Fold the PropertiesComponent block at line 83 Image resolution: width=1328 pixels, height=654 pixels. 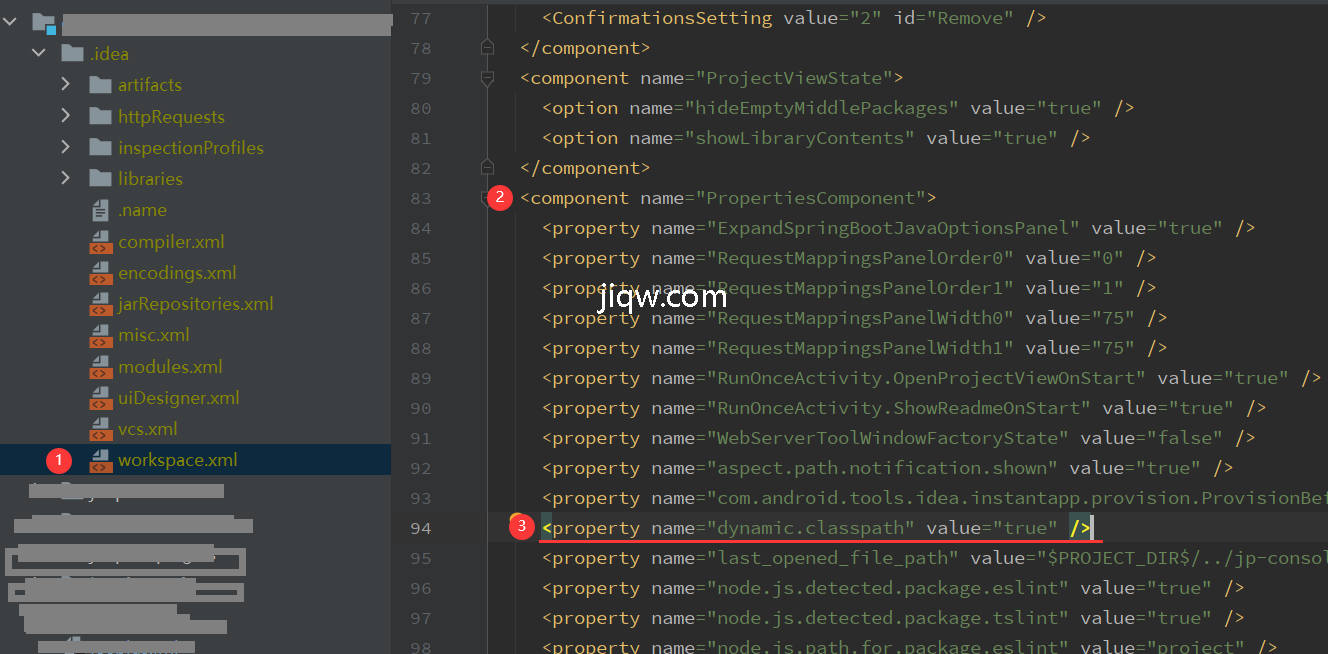click(485, 198)
